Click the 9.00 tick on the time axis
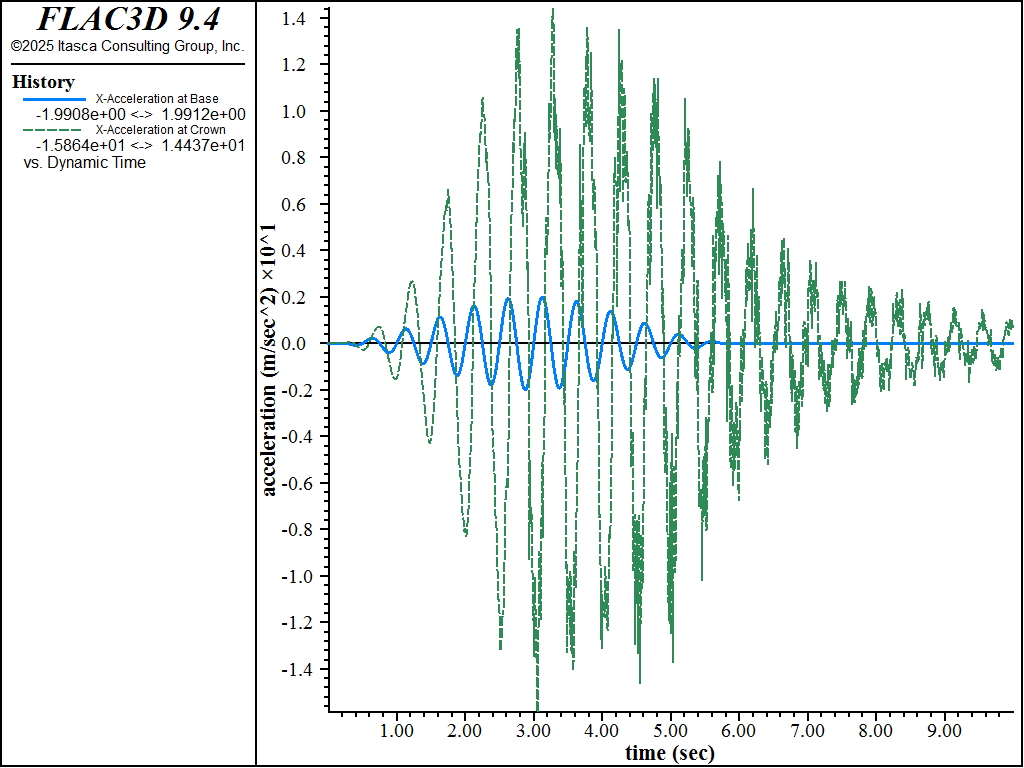The width and height of the screenshot is (1024, 768). 944,731
